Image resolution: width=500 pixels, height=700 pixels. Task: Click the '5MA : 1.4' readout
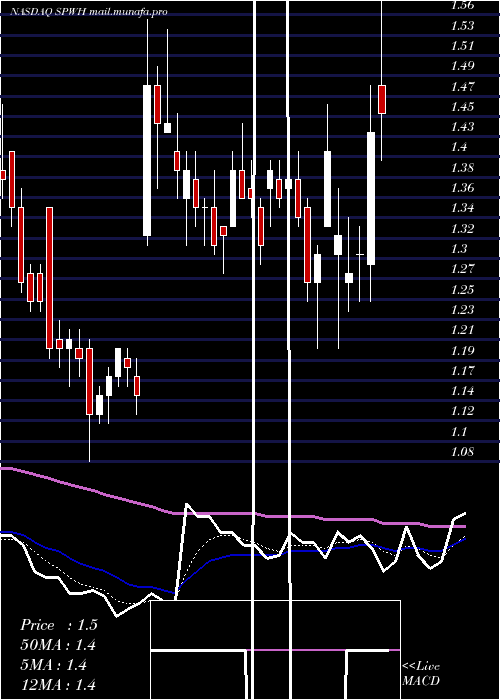54,665
